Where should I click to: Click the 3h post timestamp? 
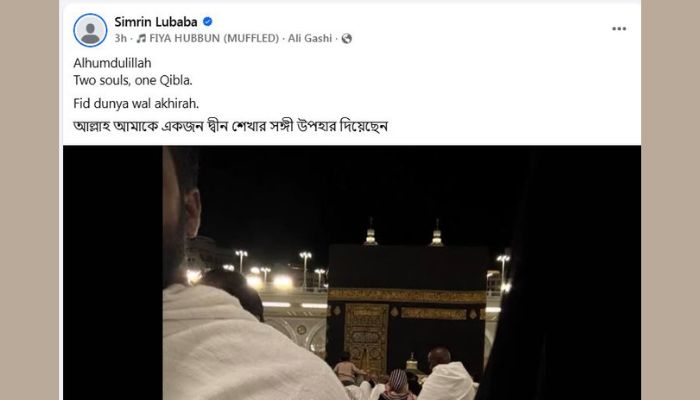click(x=120, y=38)
